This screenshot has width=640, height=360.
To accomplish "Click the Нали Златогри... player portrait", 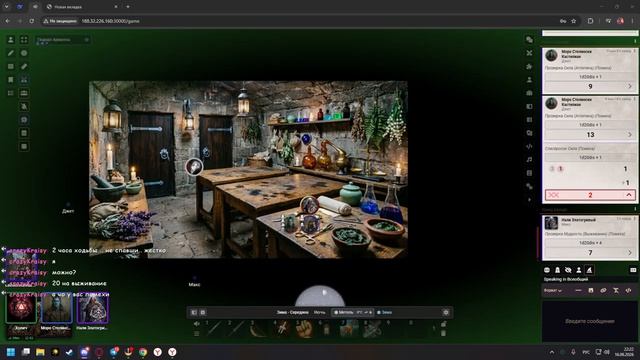I will click(x=93, y=309).
